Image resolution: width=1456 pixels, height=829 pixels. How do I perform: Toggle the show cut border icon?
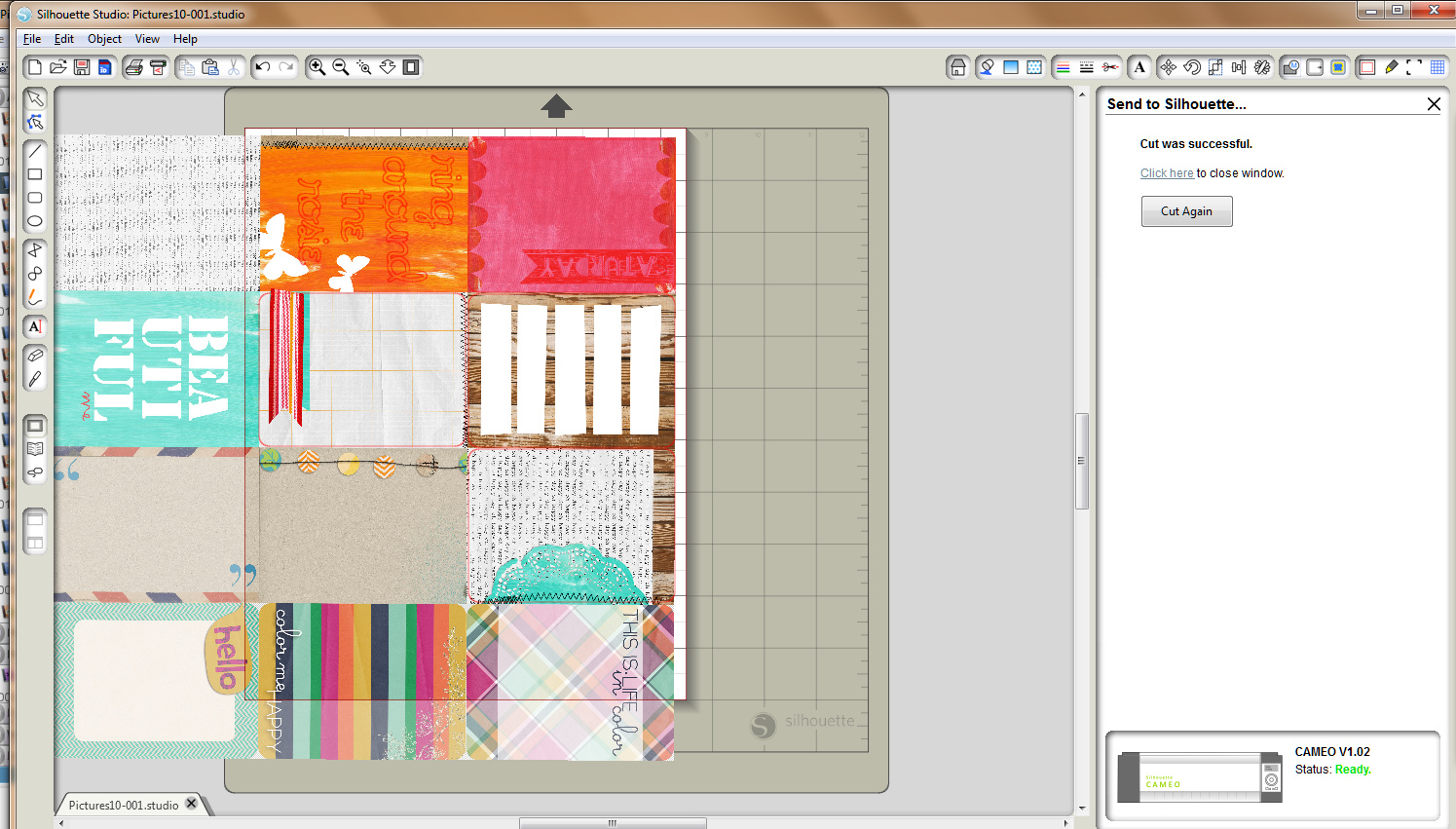click(x=1366, y=67)
